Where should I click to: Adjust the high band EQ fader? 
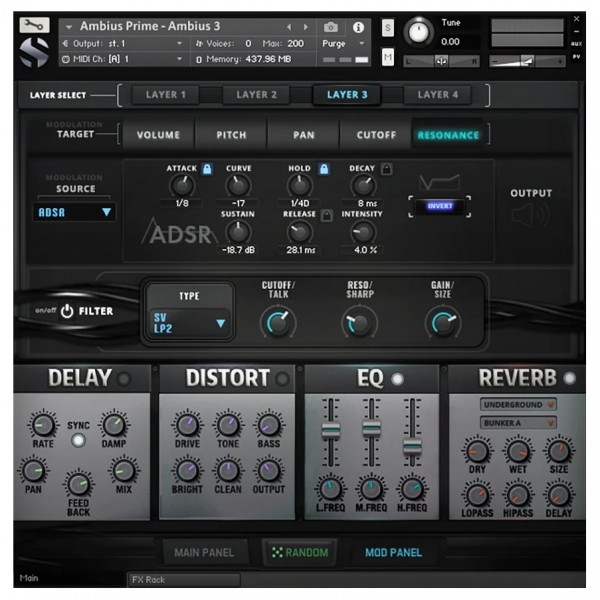click(x=412, y=446)
